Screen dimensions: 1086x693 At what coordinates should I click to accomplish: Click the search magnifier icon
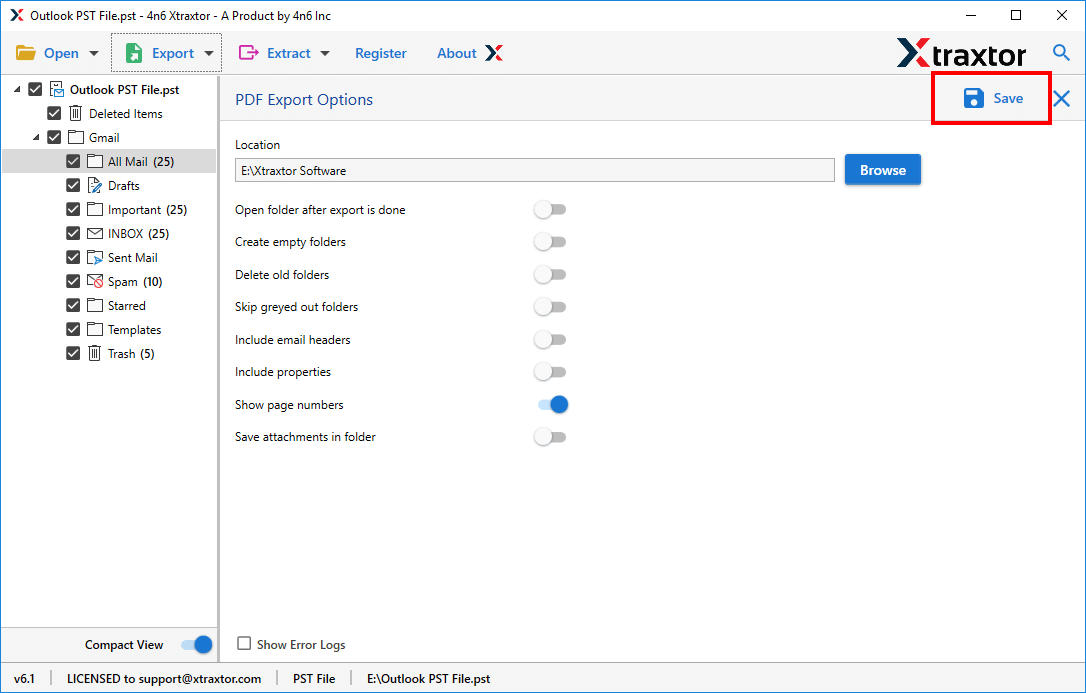click(1061, 53)
